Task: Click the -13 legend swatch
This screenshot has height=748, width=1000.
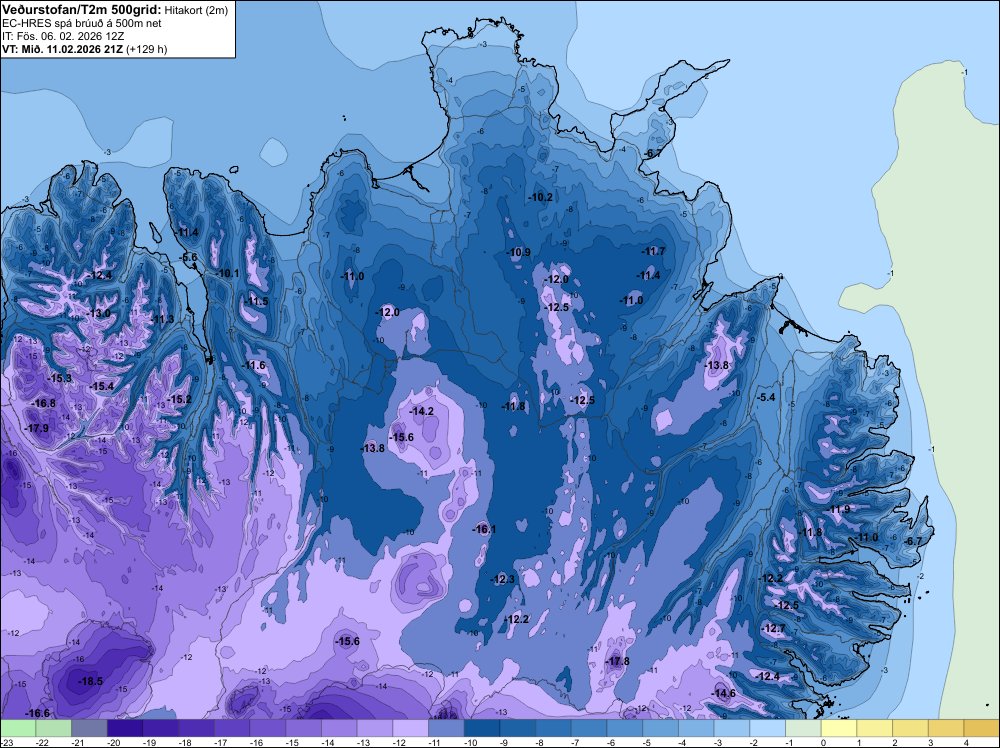Action: point(375,728)
